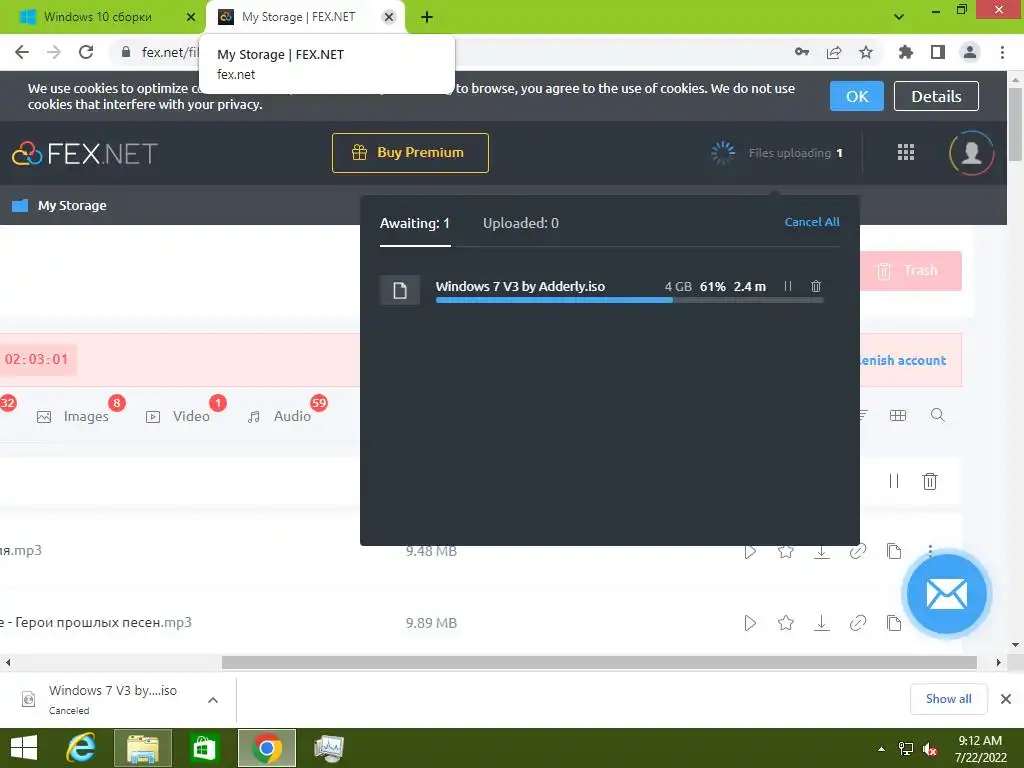1024x768 pixels.
Task: Click the vertical scrollbar thumb of the page
Action: pyautogui.click(x=1015, y=124)
